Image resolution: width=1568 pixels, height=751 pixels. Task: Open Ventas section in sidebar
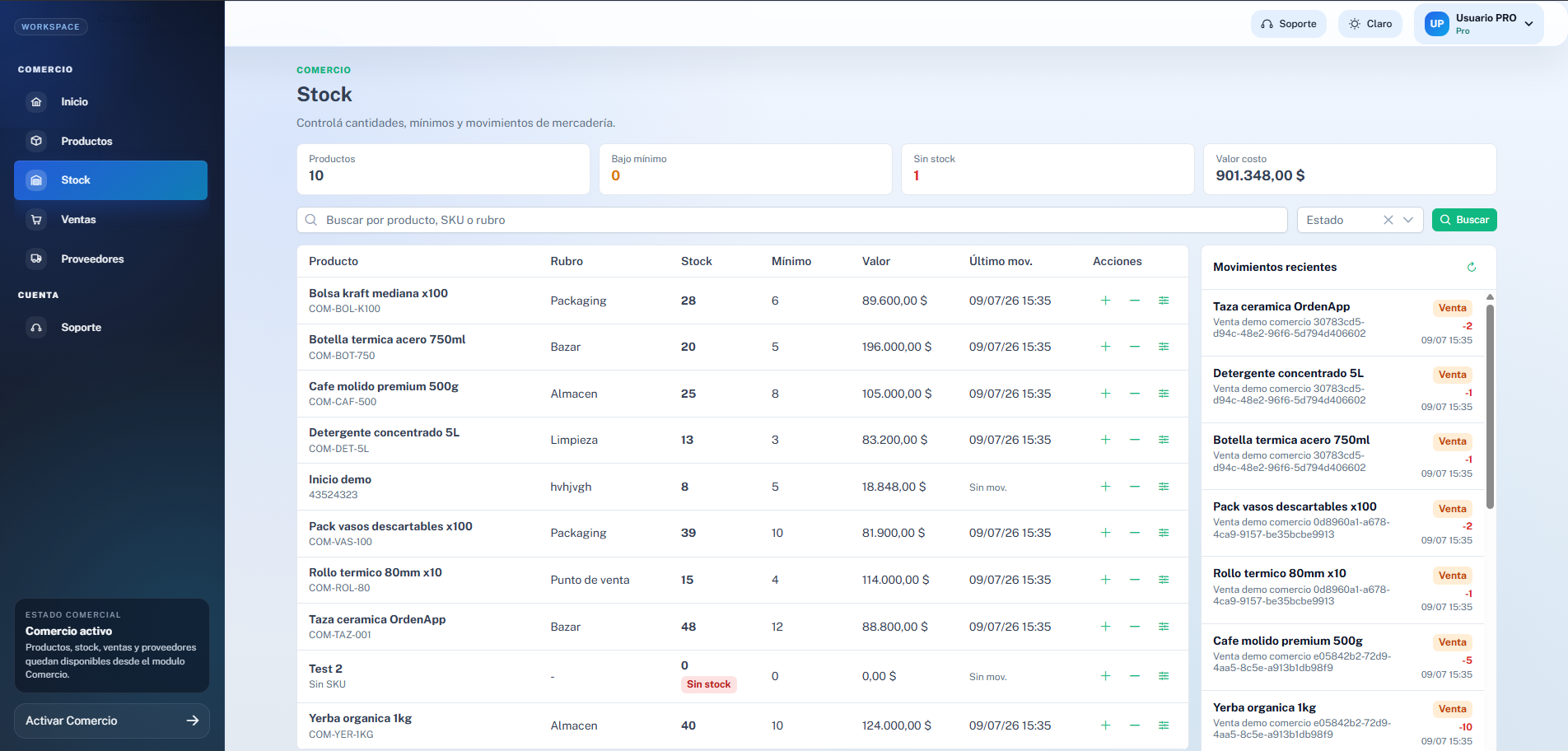click(x=110, y=220)
